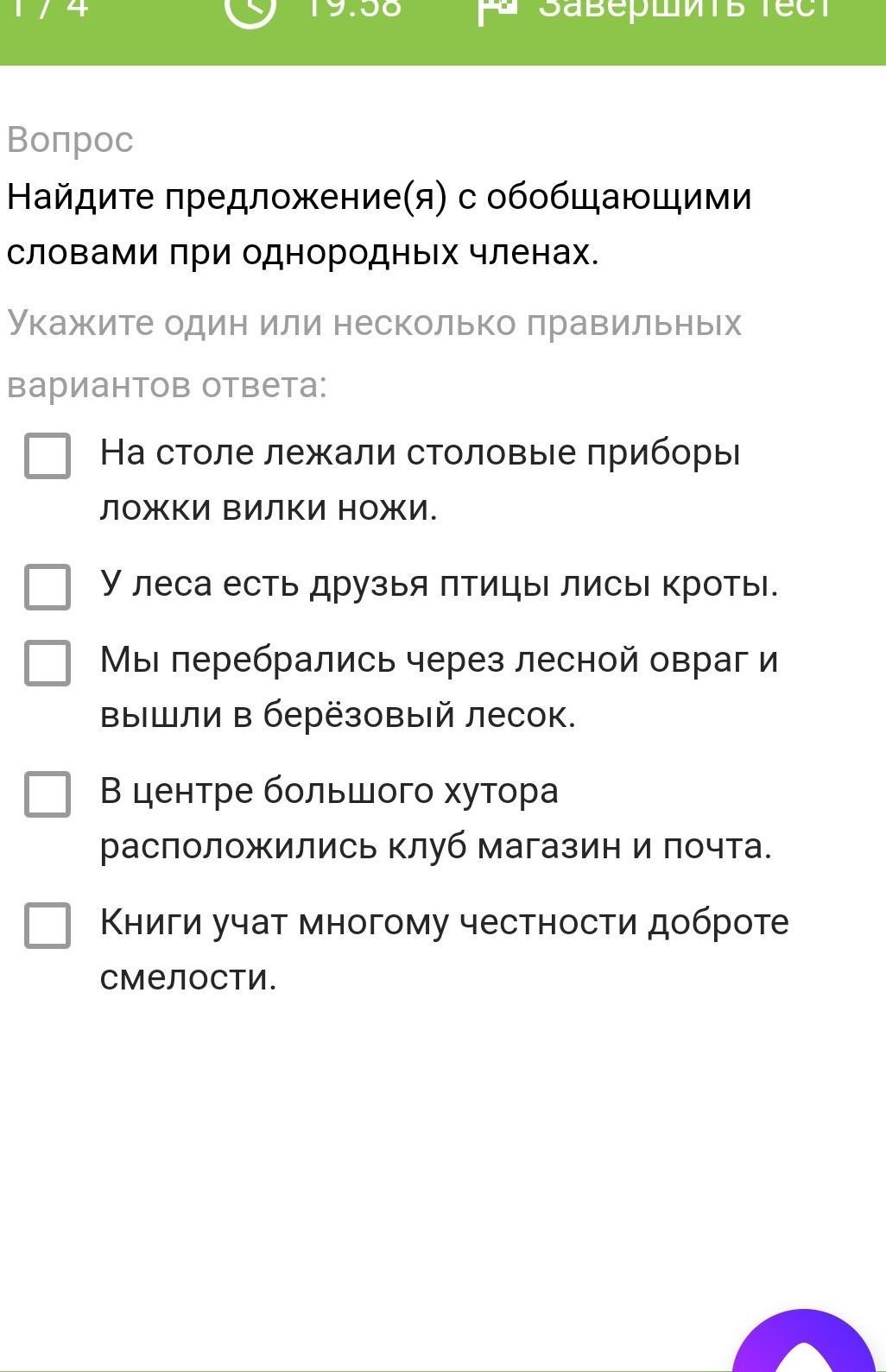
Task: Check the box for 'На столе лежали столовые приборы'
Action: point(47,455)
